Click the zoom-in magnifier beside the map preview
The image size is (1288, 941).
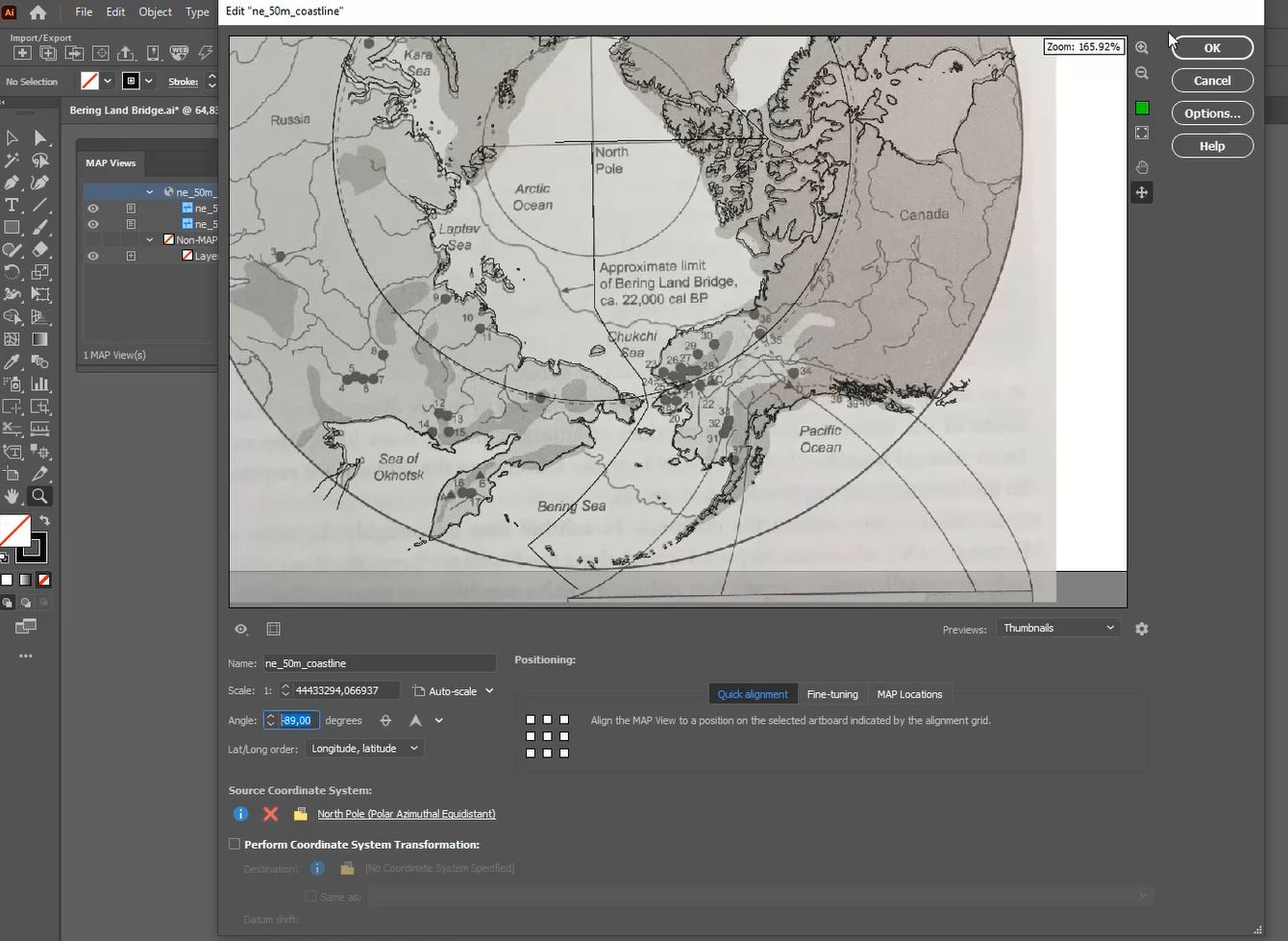pos(1141,47)
